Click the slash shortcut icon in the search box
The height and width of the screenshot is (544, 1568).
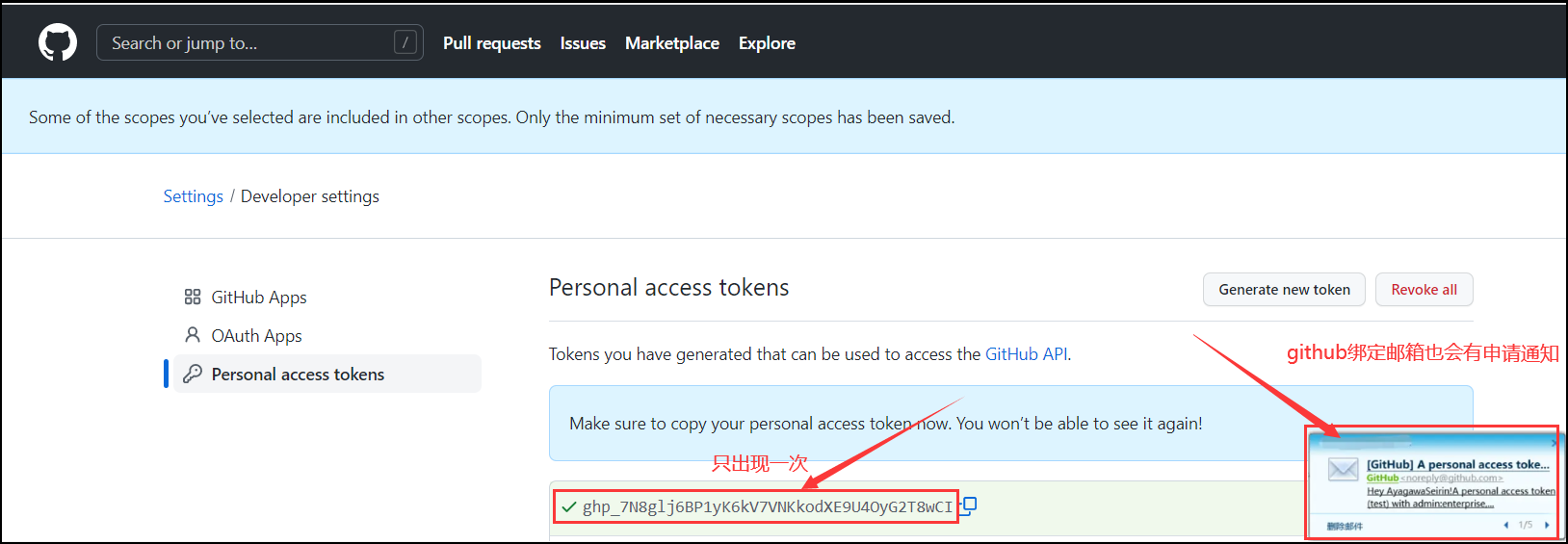405,42
